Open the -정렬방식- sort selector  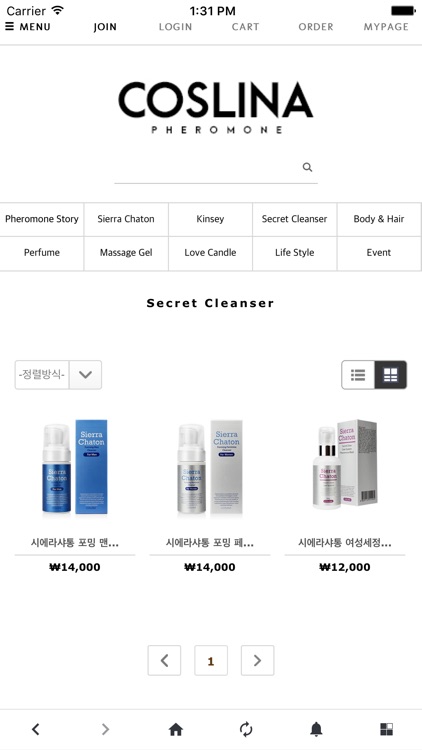coord(42,375)
